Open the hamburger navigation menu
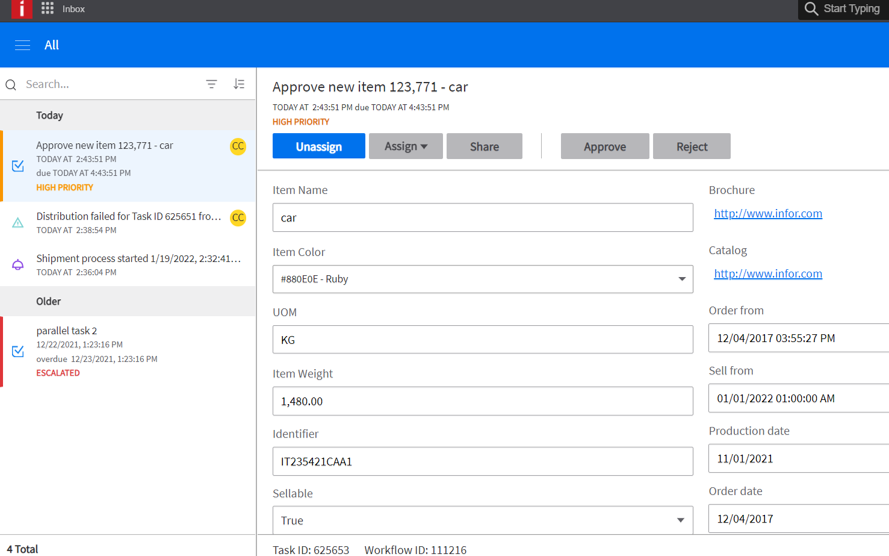Viewport: 889px width, 556px height. pos(22,45)
